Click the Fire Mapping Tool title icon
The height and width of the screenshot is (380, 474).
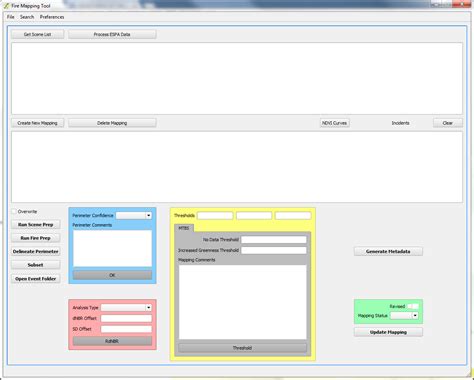pyautogui.click(x=6, y=6)
